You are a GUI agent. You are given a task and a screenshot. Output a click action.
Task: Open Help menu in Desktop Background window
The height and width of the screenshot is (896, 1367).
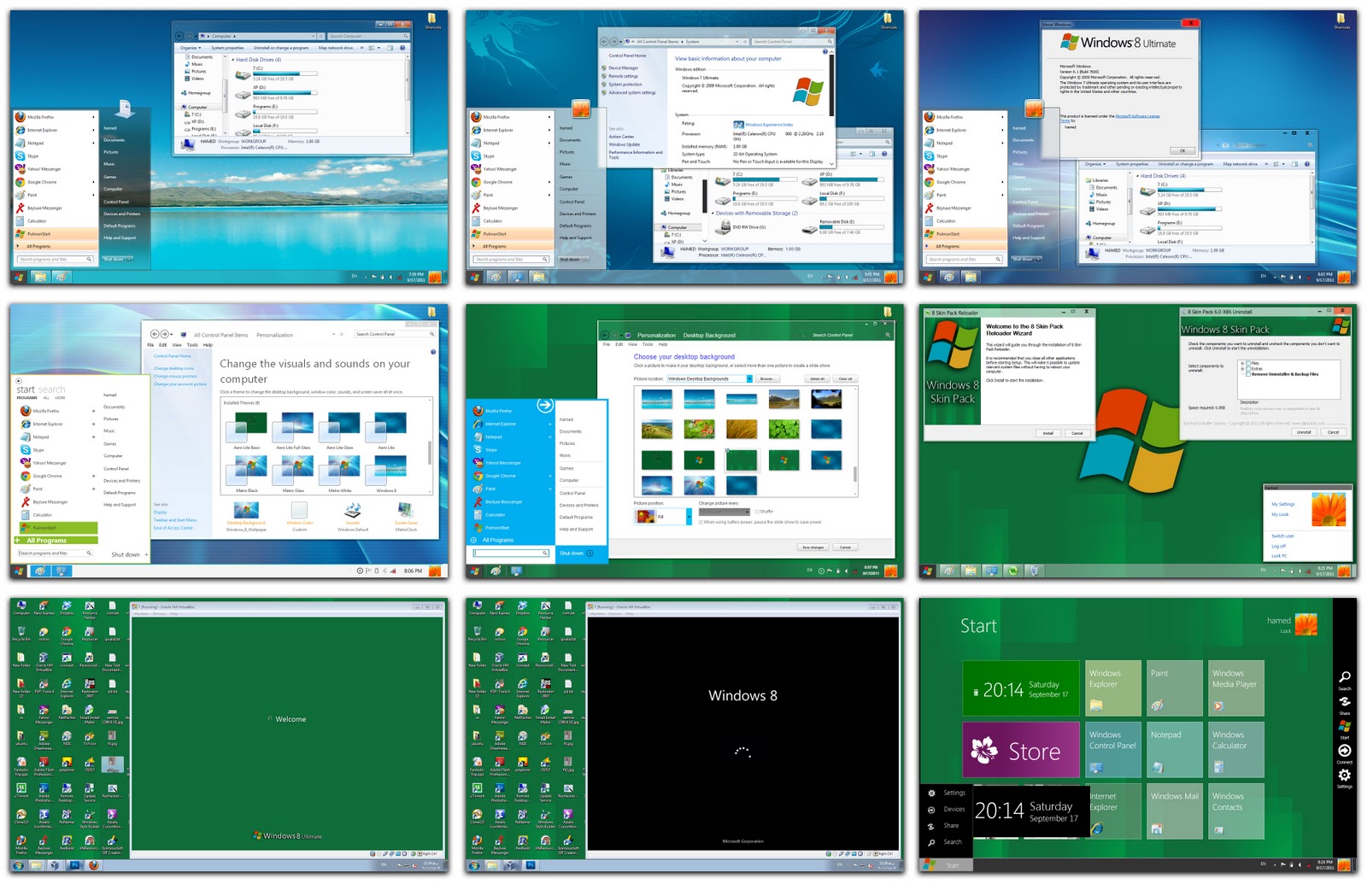tap(662, 344)
